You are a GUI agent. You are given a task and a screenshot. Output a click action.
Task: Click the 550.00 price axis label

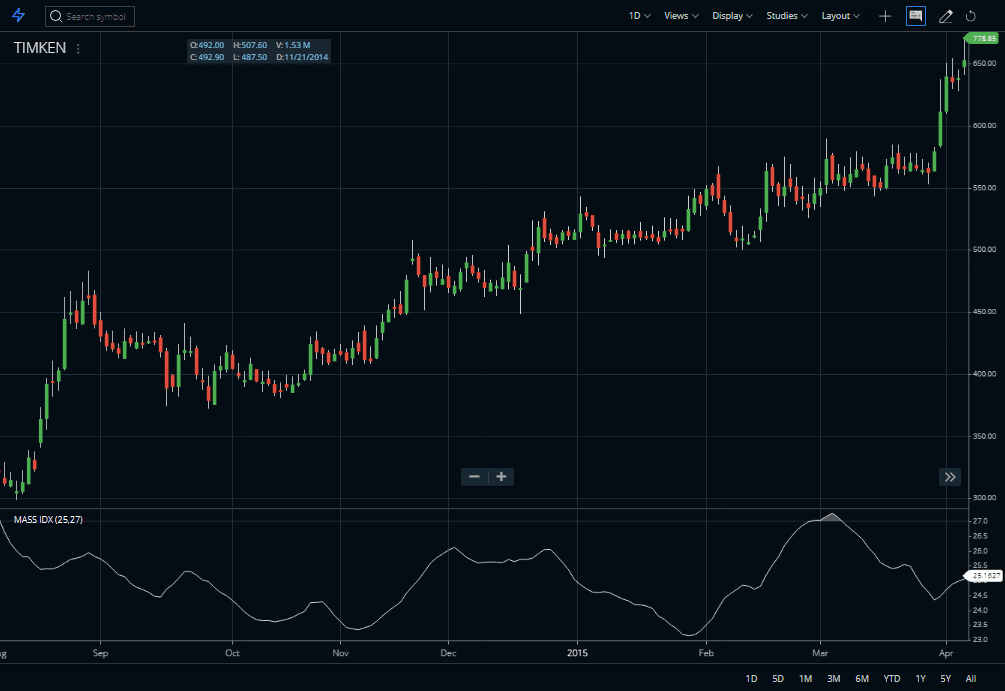coord(984,188)
